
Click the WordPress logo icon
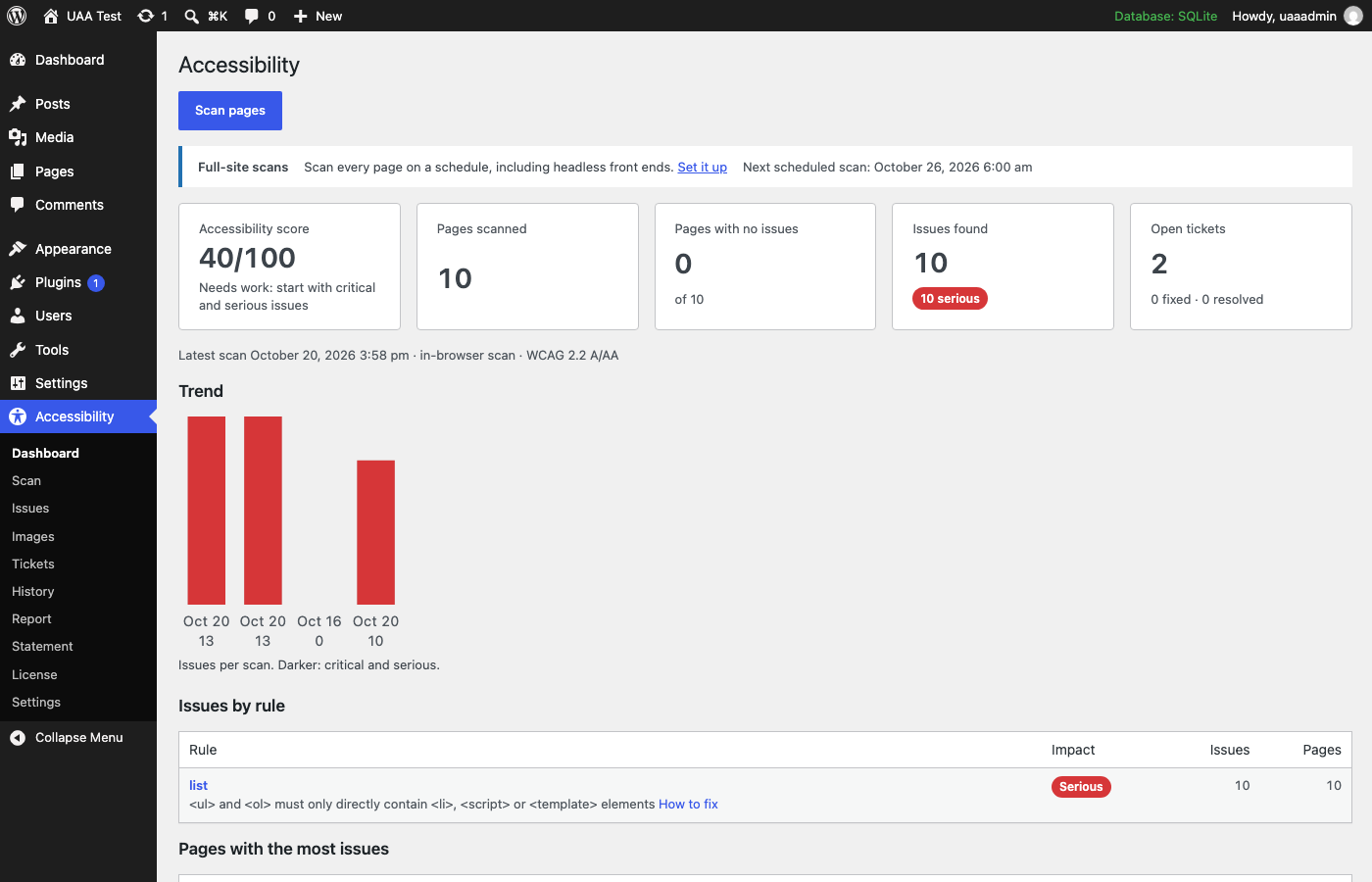click(x=17, y=16)
